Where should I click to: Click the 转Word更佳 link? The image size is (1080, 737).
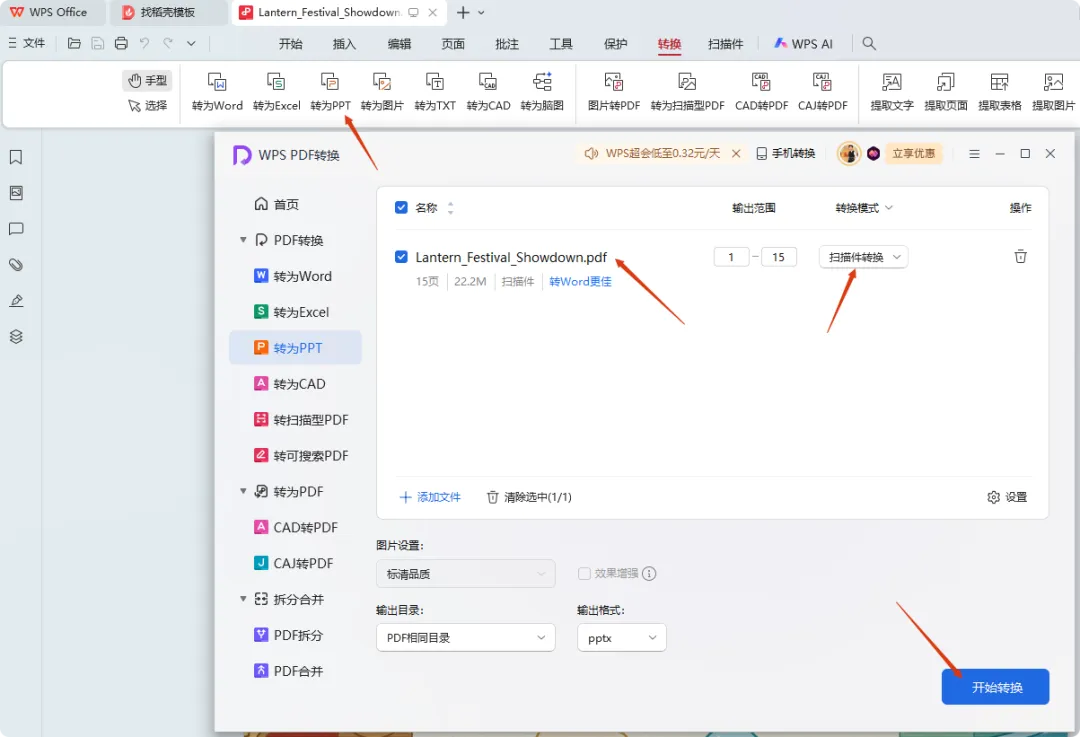coord(580,281)
